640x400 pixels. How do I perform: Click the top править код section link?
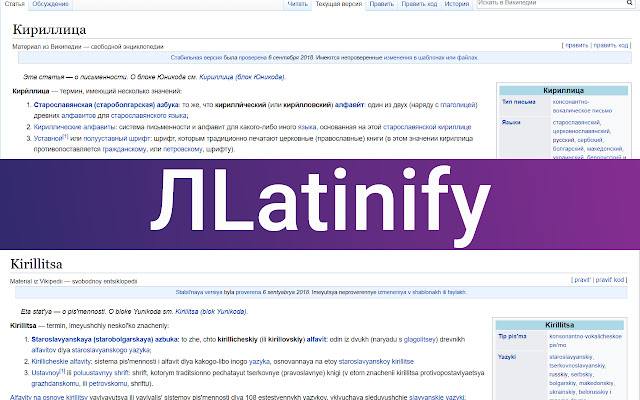click(x=611, y=45)
